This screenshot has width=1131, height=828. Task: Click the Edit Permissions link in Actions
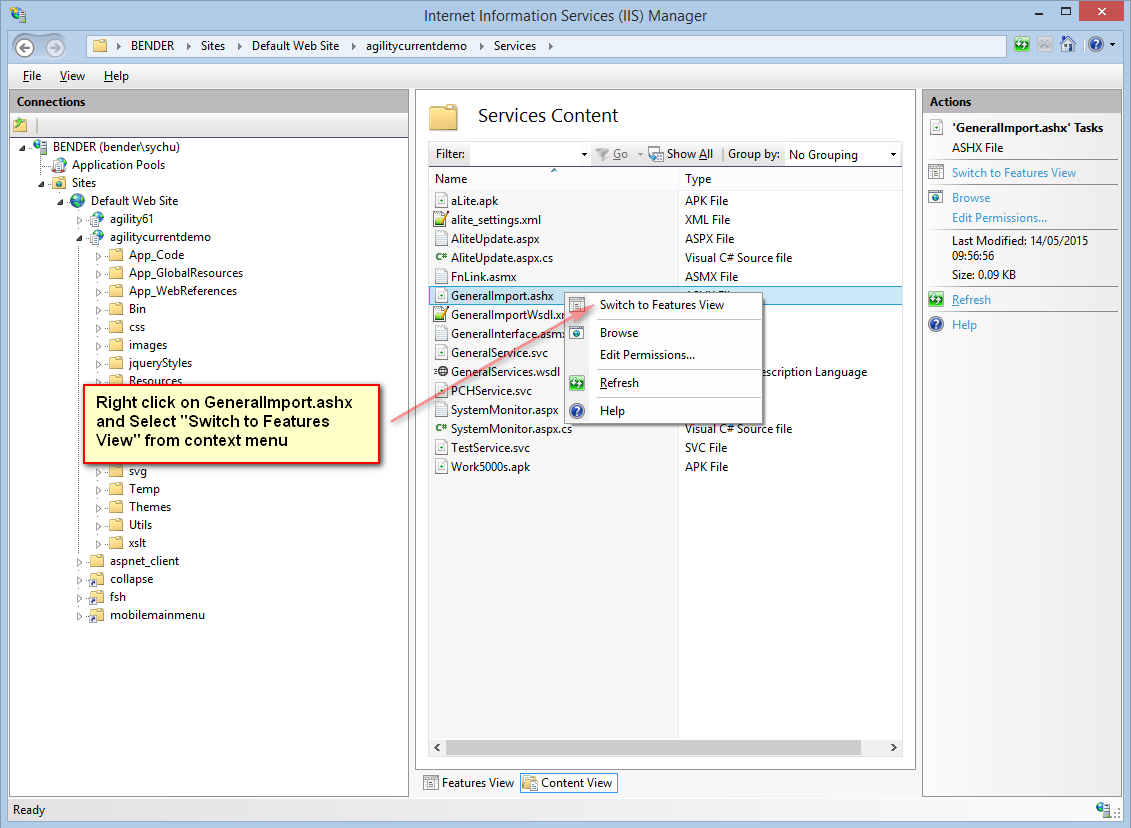tap(999, 218)
